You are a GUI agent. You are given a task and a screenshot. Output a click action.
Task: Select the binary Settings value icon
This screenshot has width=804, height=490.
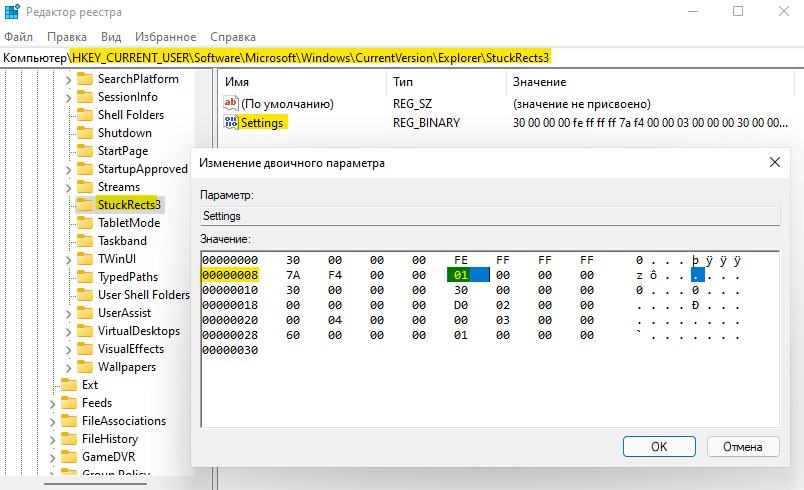(x=231, y=122)
